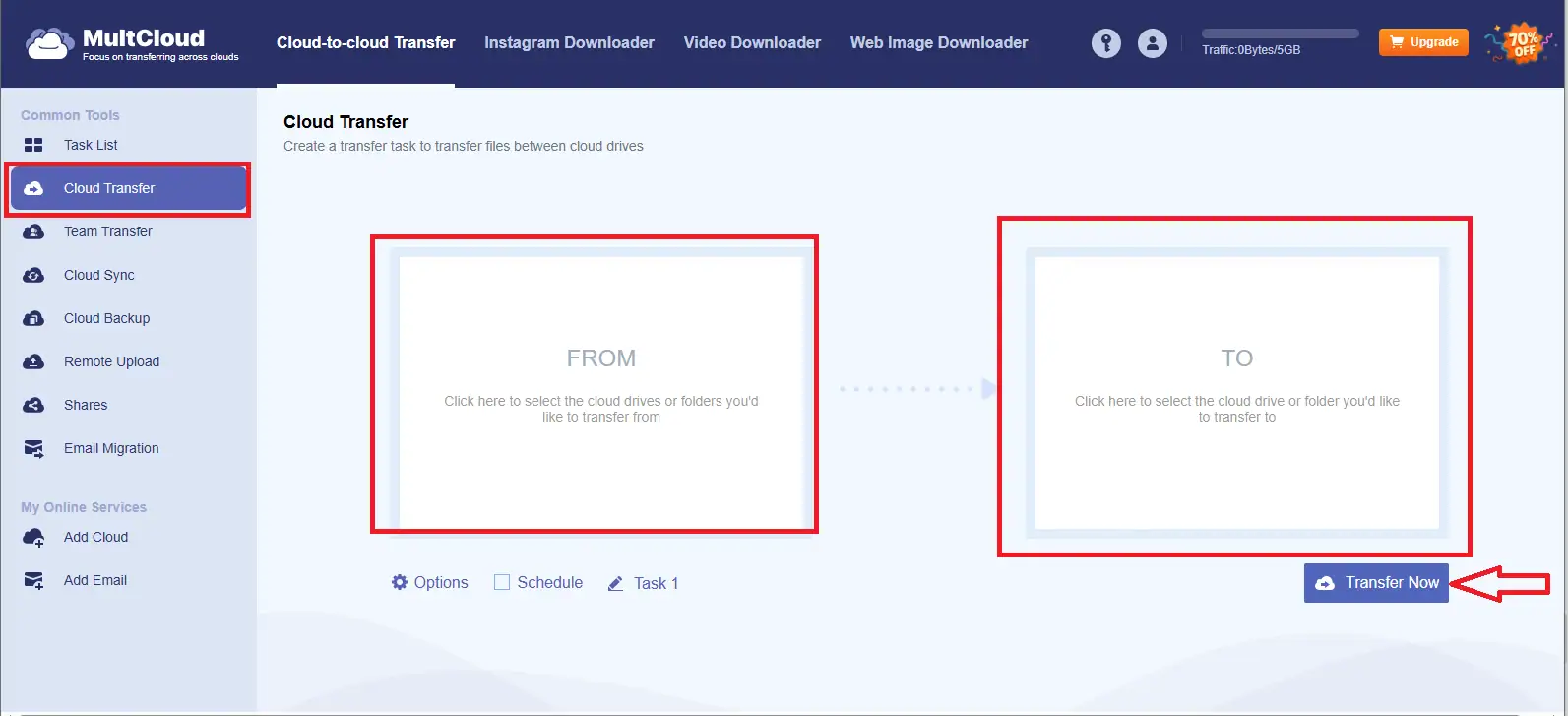1568x716 pixels.
Task: Click the Email Migration envelope icon
Action: 33,448
